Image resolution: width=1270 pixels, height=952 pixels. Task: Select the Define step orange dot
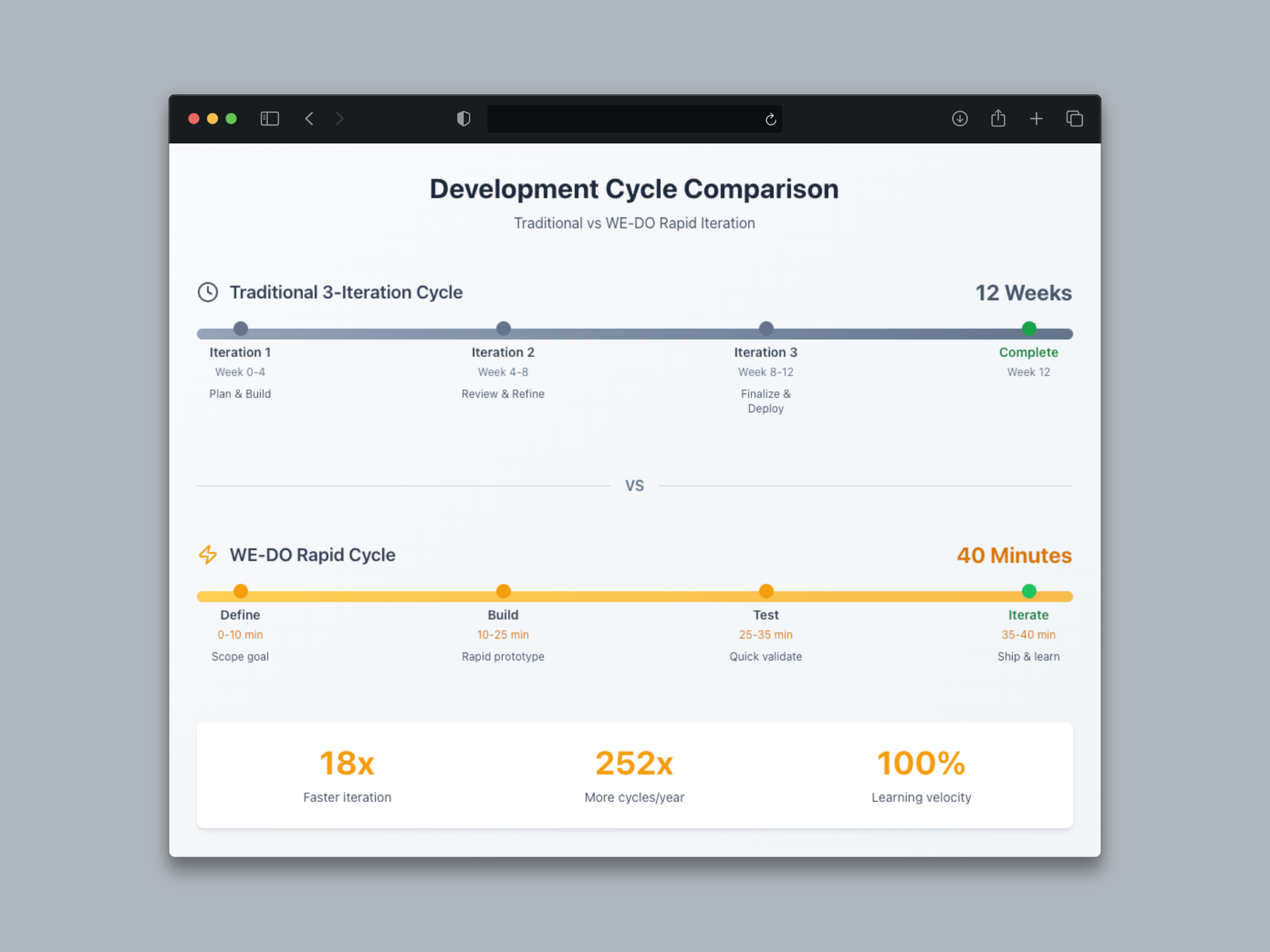[x=241, y=591]
